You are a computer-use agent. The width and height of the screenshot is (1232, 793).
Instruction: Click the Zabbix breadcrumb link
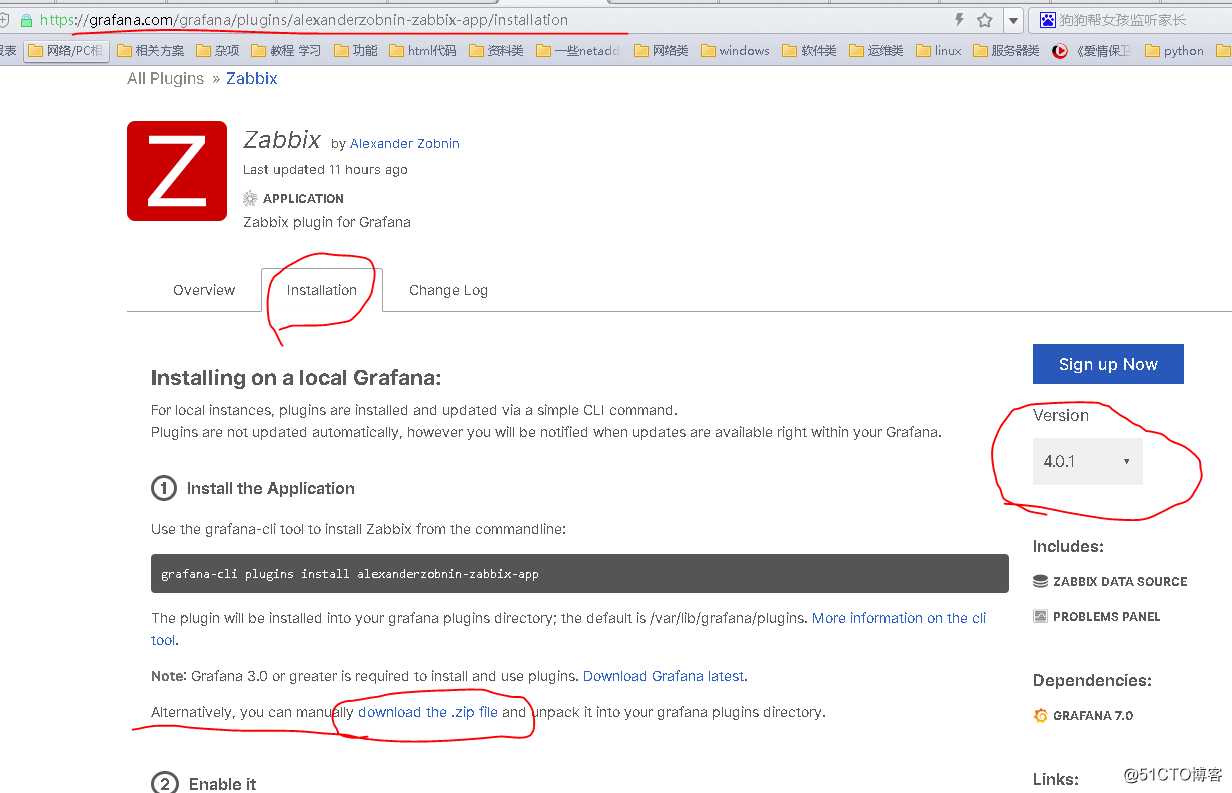coord(252,78)
